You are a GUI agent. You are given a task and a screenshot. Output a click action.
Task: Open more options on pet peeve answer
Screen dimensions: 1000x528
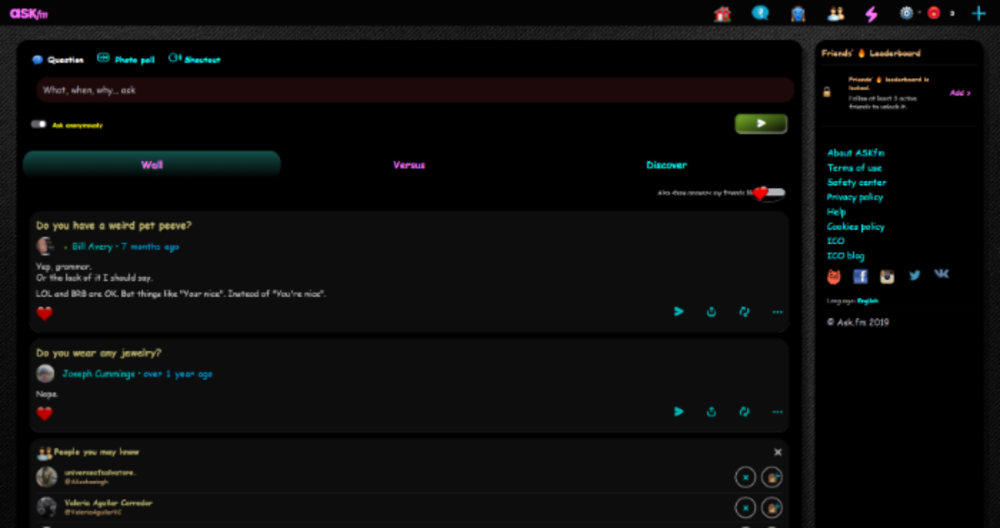pos(777,312)
